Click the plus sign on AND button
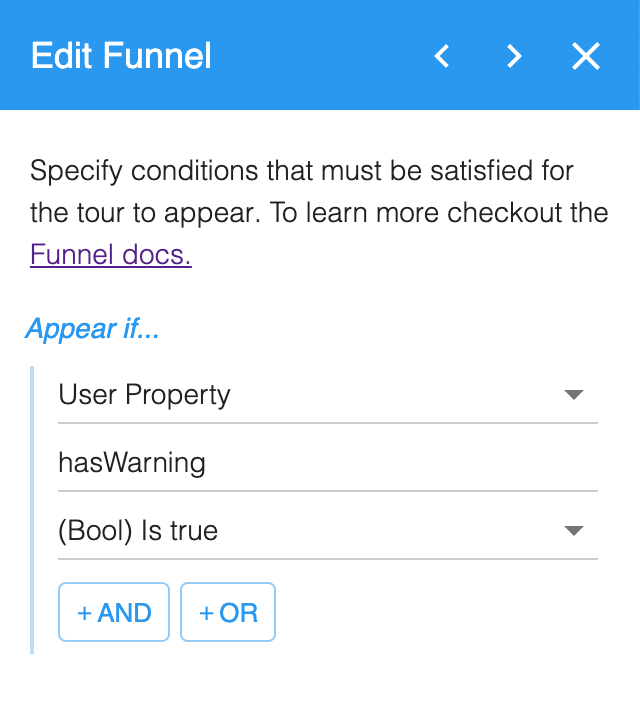Screen dimensions: 640x720 point(84,613)
